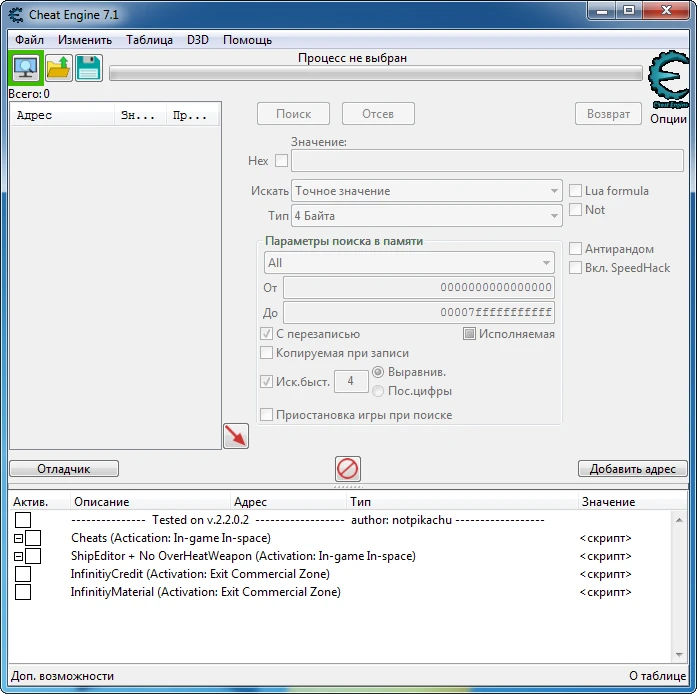Open the Помощь menu
The width and height of the screenshot is (697, 694).
[x=247, y=40]
